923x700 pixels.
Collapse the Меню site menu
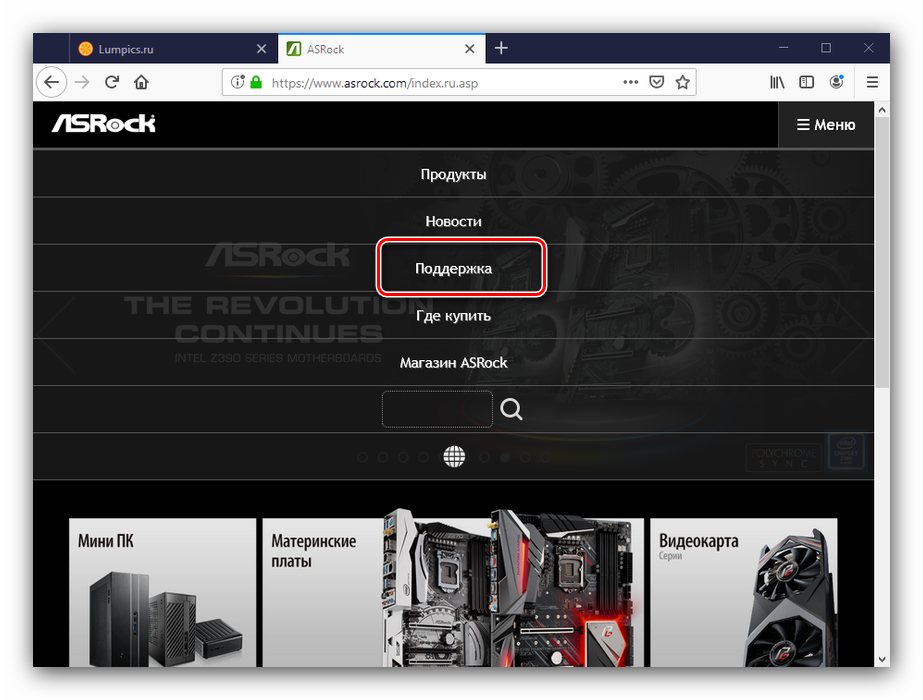(826, 125)
